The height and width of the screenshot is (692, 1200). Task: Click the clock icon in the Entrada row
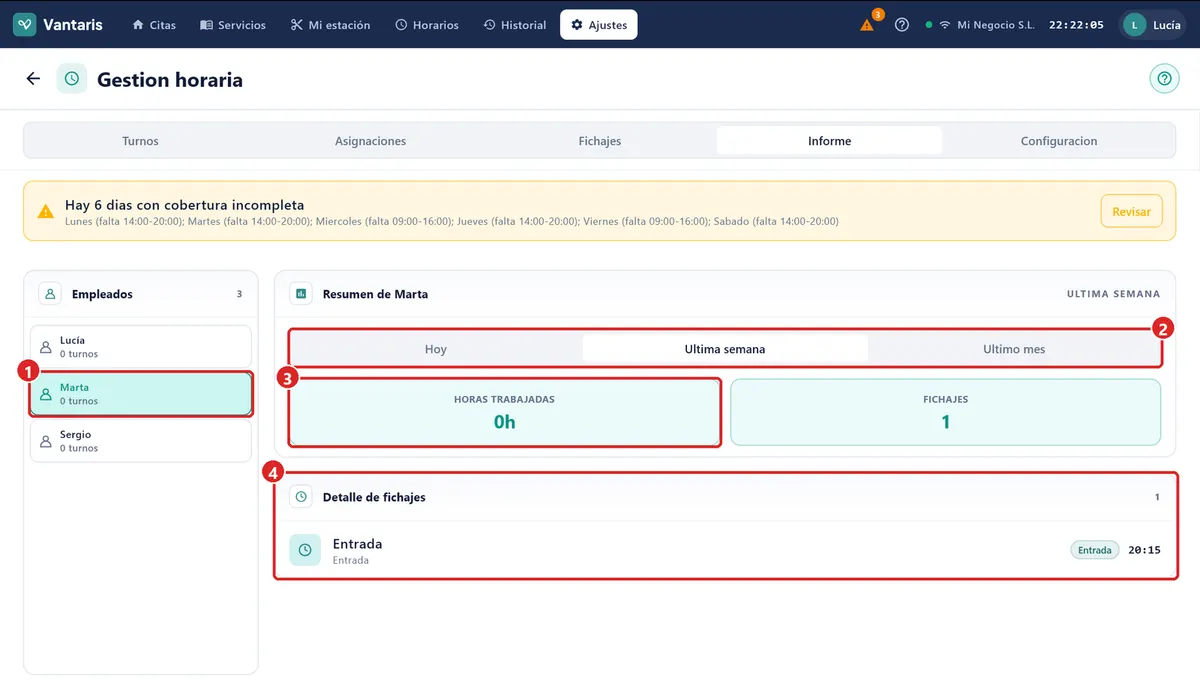(305, 550)
